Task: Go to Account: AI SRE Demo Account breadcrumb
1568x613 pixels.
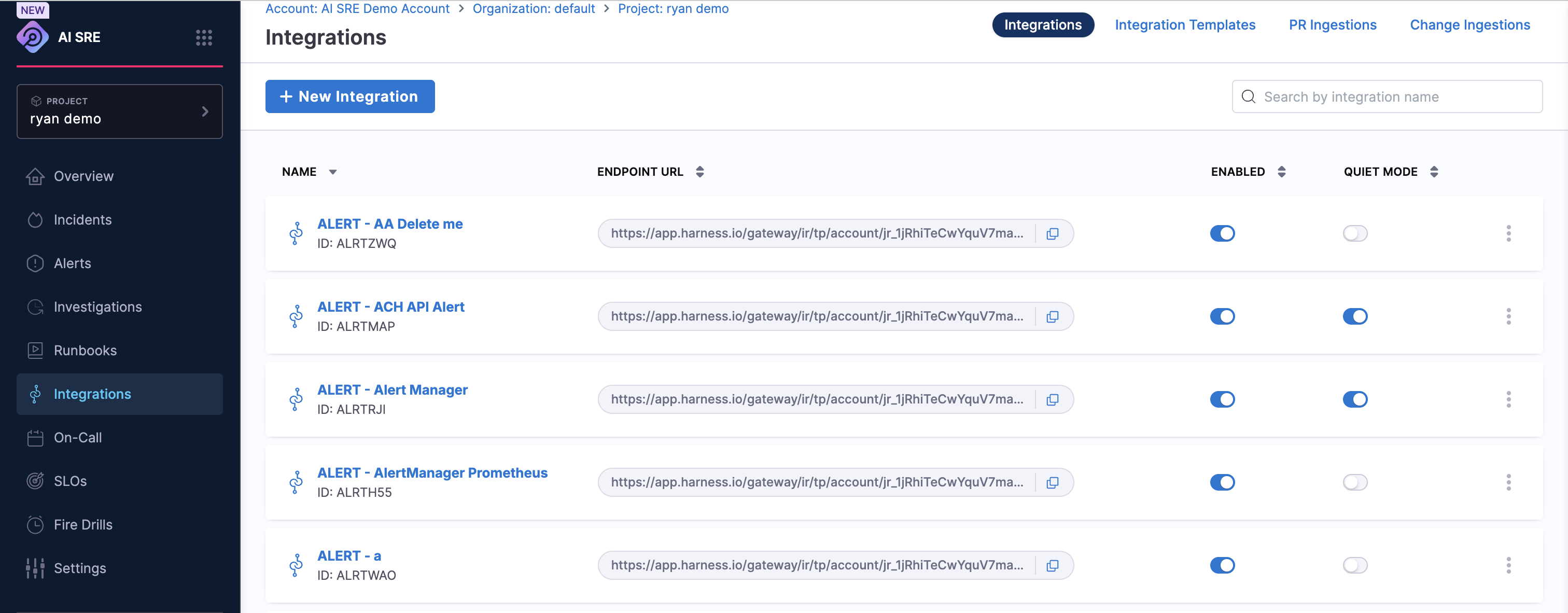Action: pos(357,8)
